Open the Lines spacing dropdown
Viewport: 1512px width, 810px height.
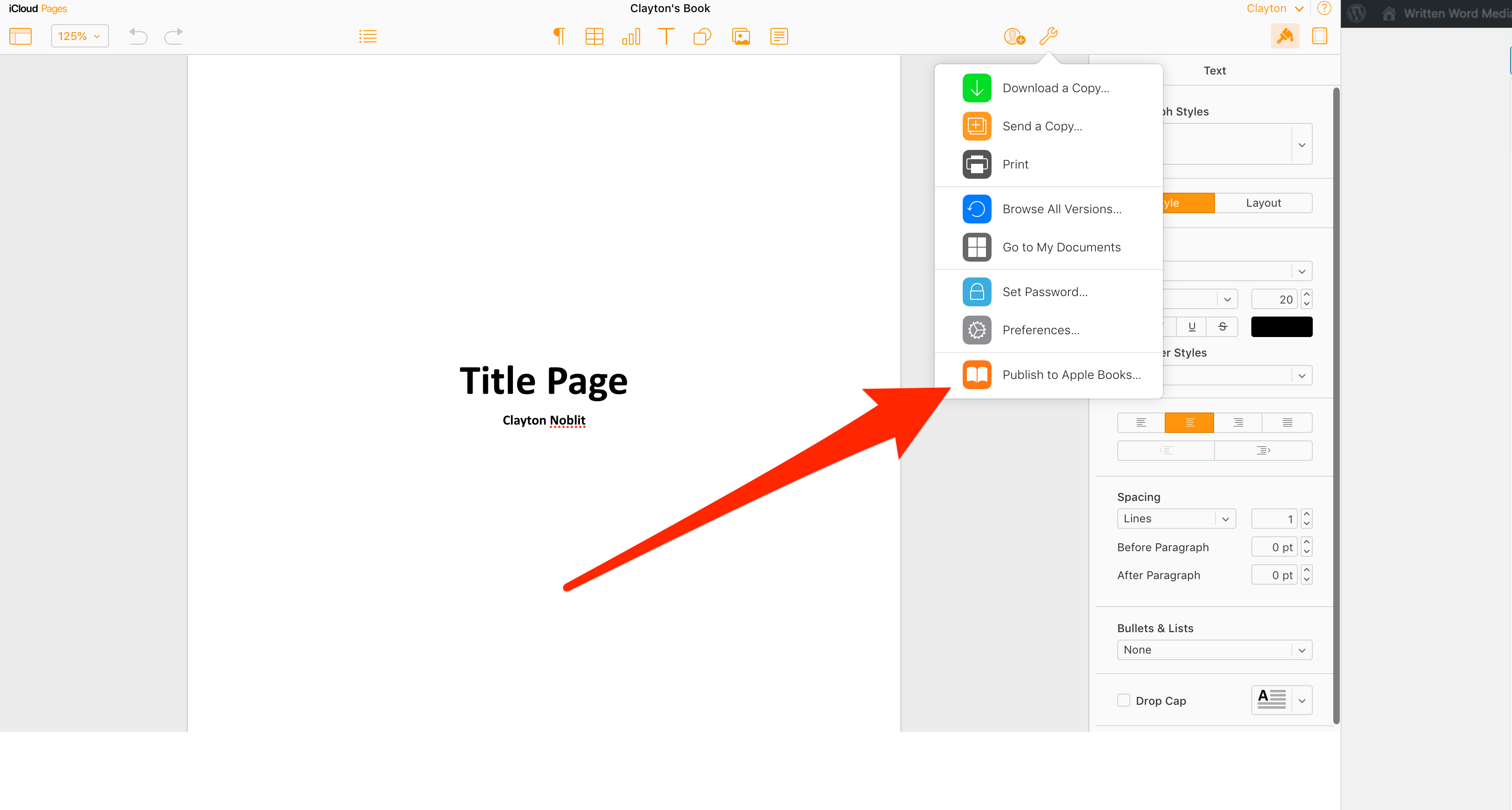tap(1176, 518)
